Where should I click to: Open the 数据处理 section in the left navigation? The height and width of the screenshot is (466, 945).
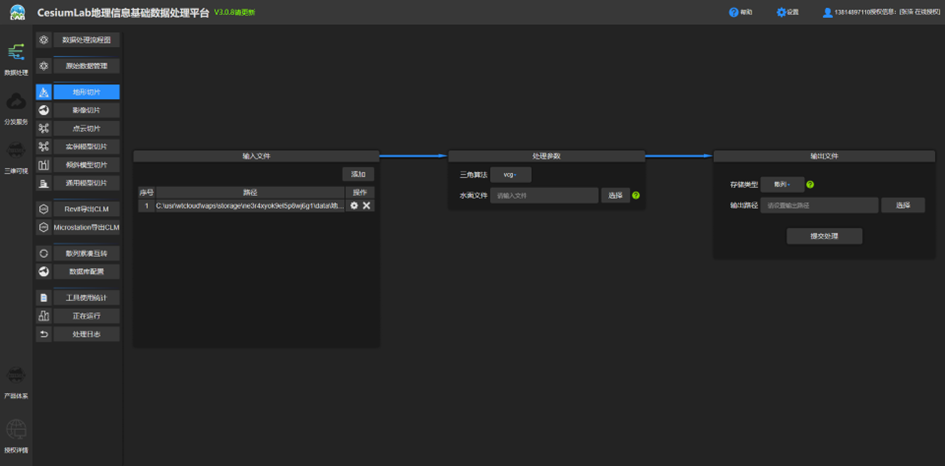point(16,59)
